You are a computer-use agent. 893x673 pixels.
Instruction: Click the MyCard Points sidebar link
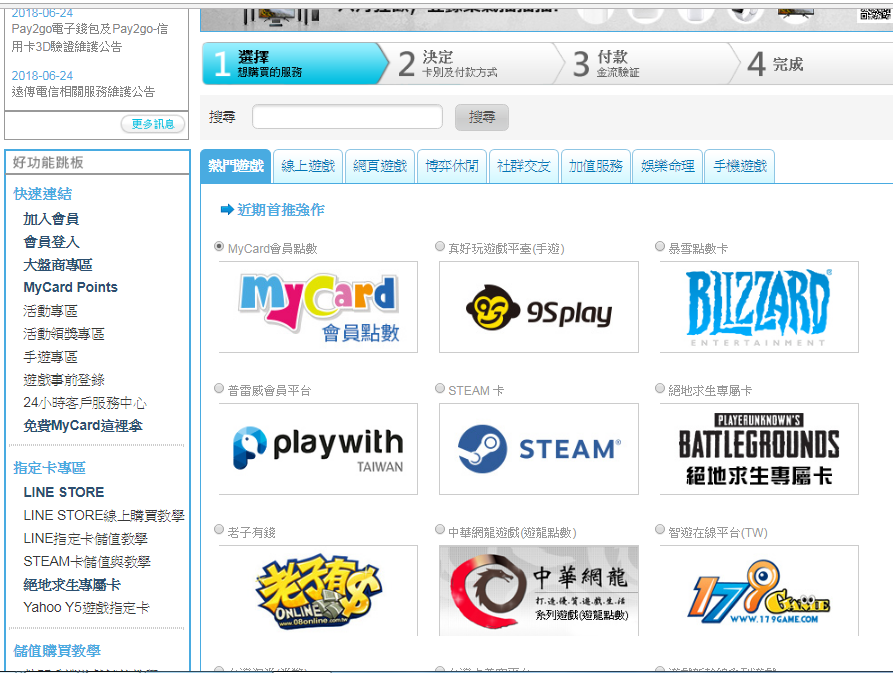tap(71, 288)
